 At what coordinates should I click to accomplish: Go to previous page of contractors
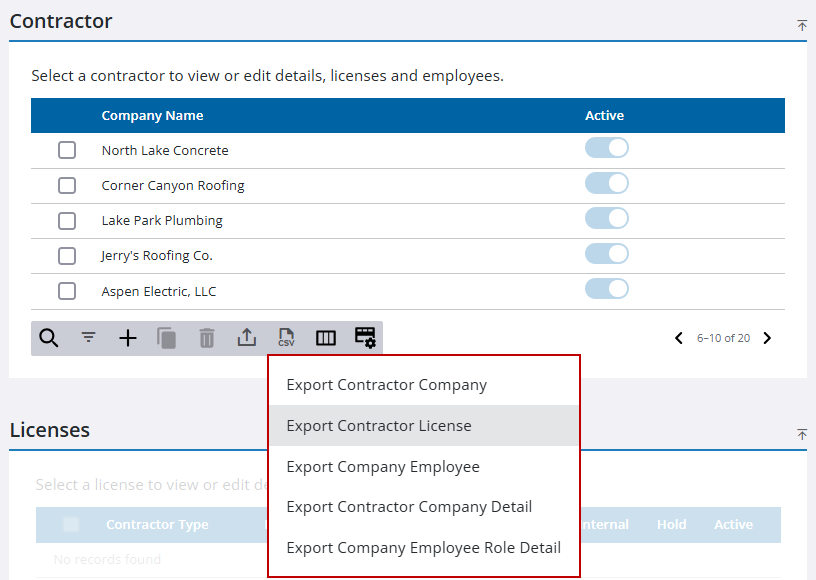[x=680, y=338]
